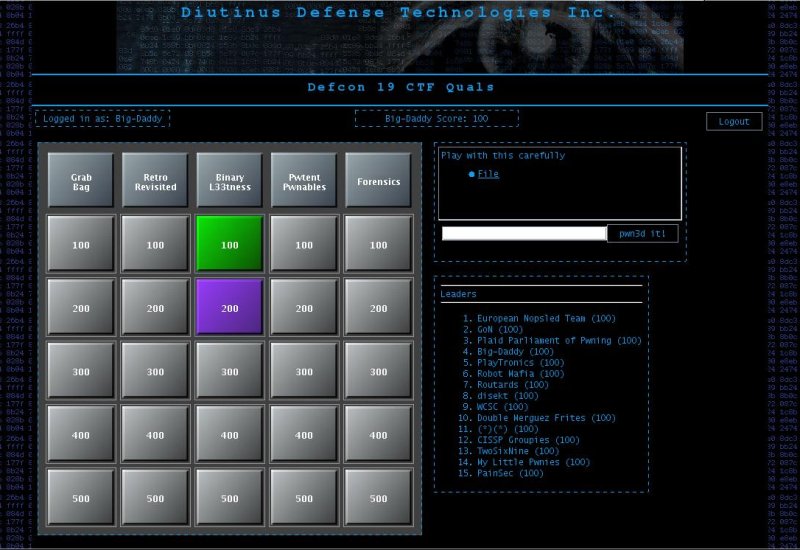Open Binary L33tness 400 challenge
Screen dimensions: 800x550
[230, 434]
